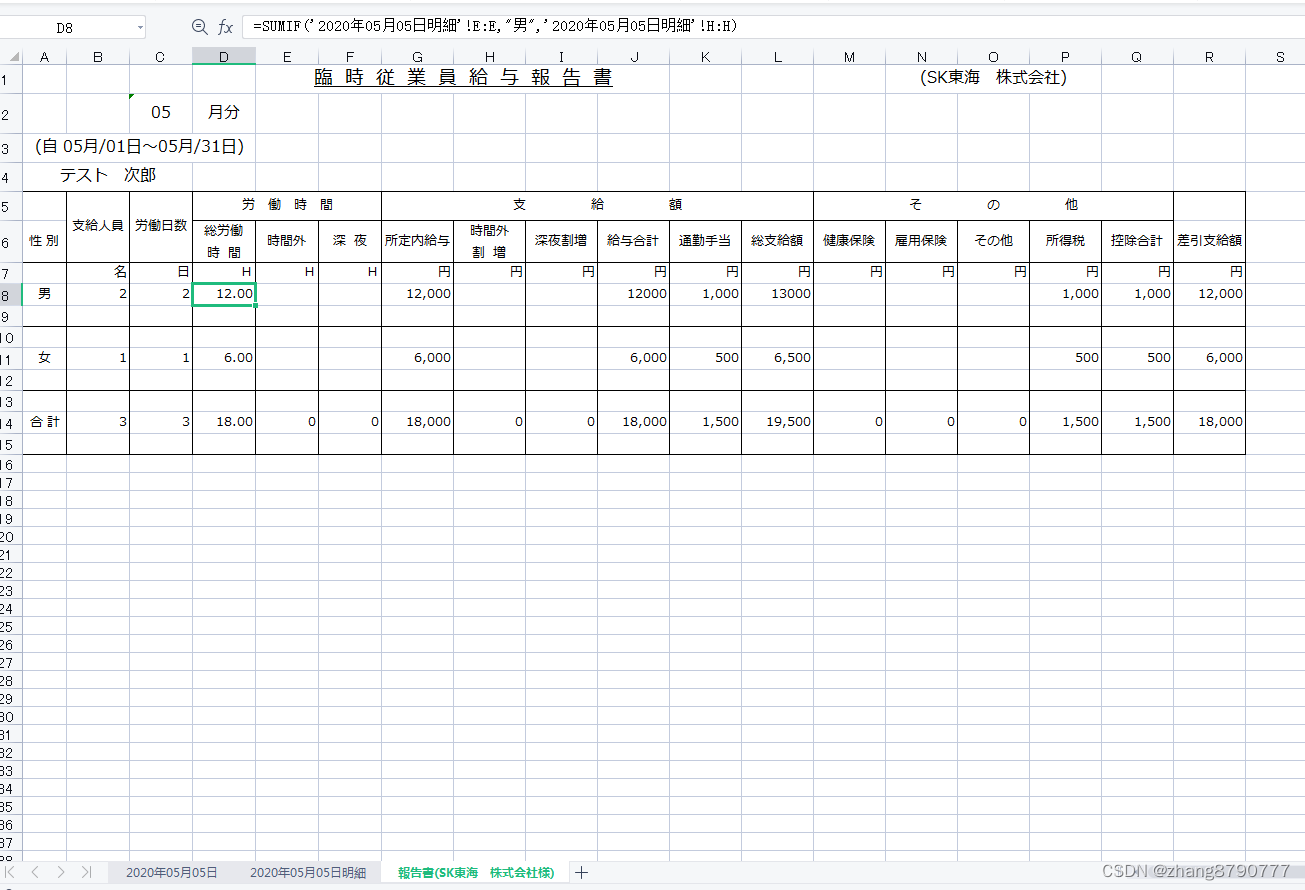Switch to the 2020年05月05日明細 sheet tab

pos(308,873)
